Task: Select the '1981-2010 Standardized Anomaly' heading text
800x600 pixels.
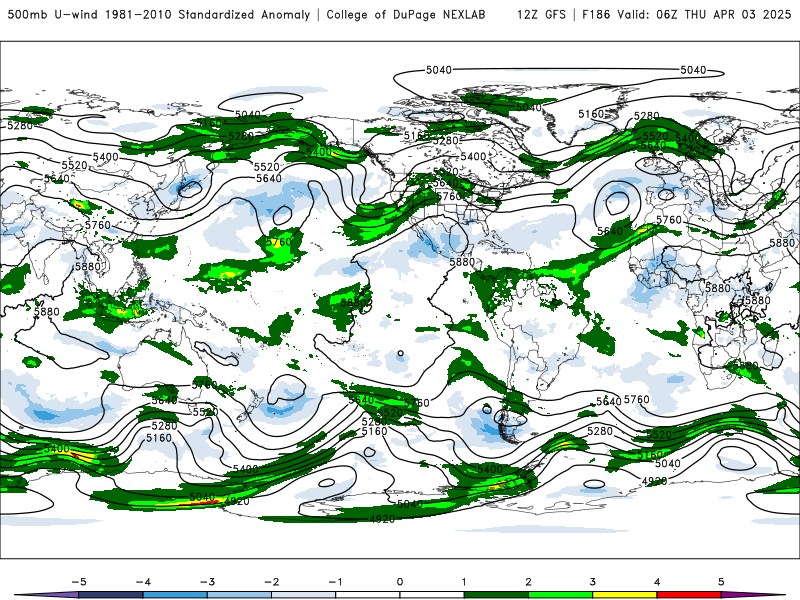Action: (x=208, y=14)
